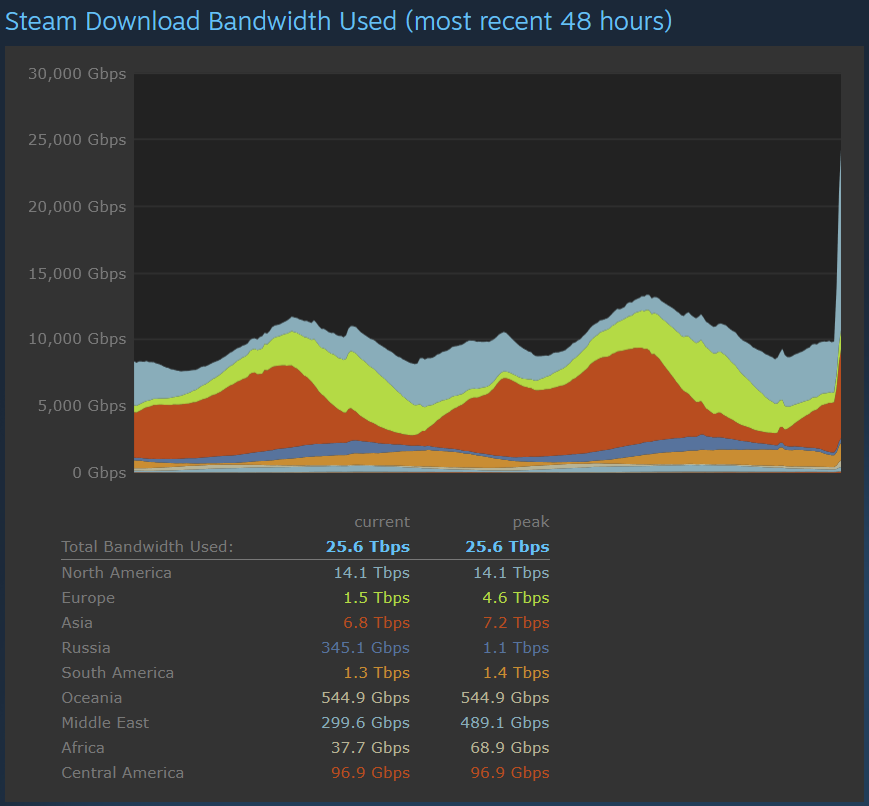
Task: Select the Oceania row label
Action: coord(91,697)
